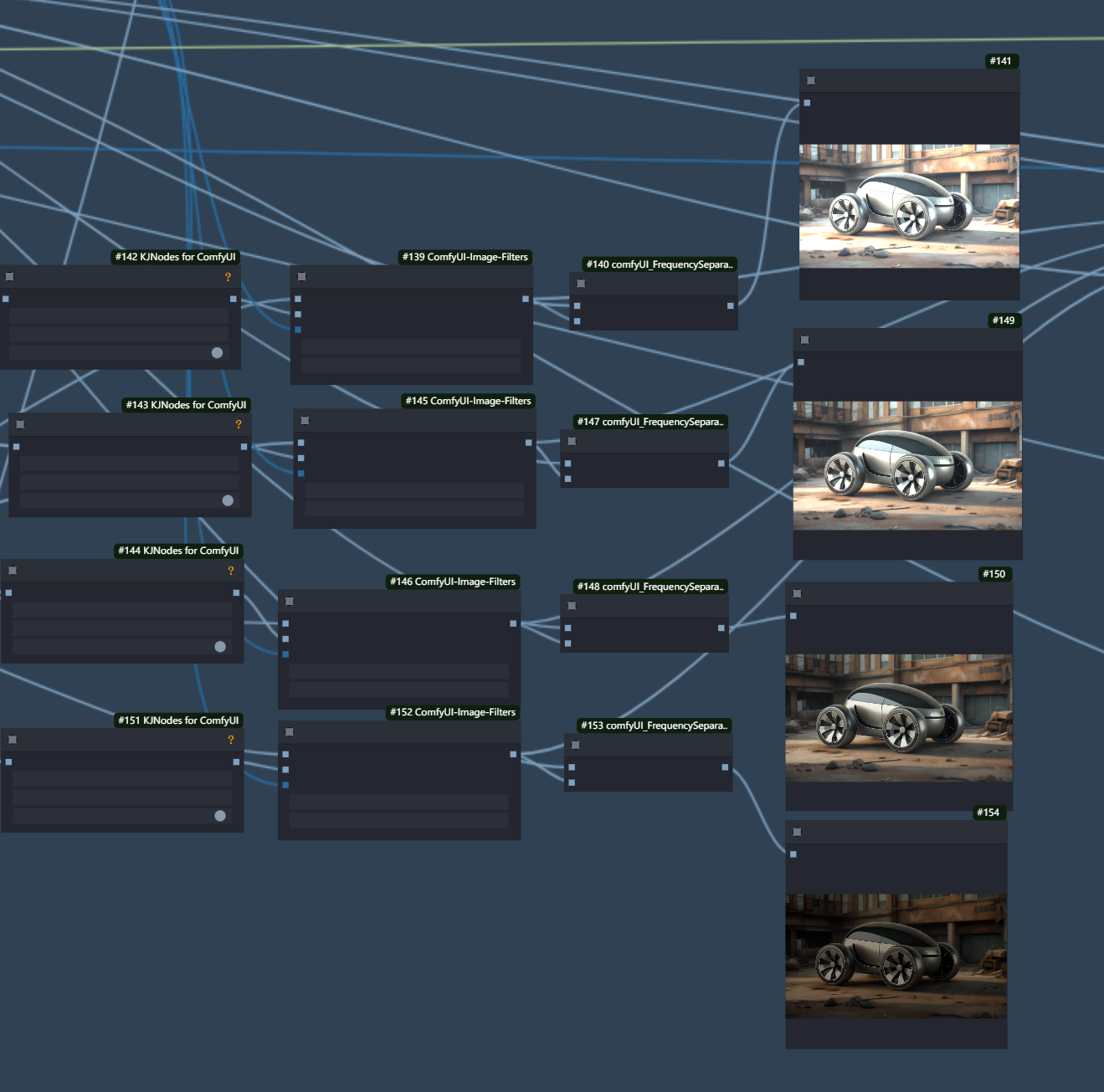The width and height of the screenshot is (1104, 1092).
Task: Click the output slot of node #140
Action: [x=731, y=306]
